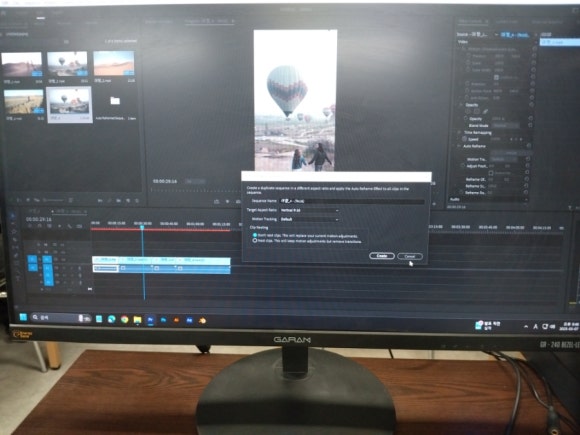Select the pen mask tool under Opacity
The image size is (580, 435).
[485, 111]
